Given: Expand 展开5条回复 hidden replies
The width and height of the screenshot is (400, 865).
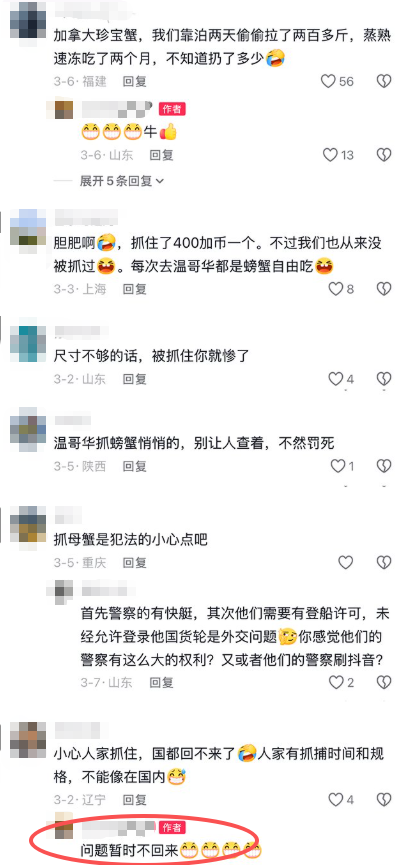Looking at the screenshot, I should 122,181.
